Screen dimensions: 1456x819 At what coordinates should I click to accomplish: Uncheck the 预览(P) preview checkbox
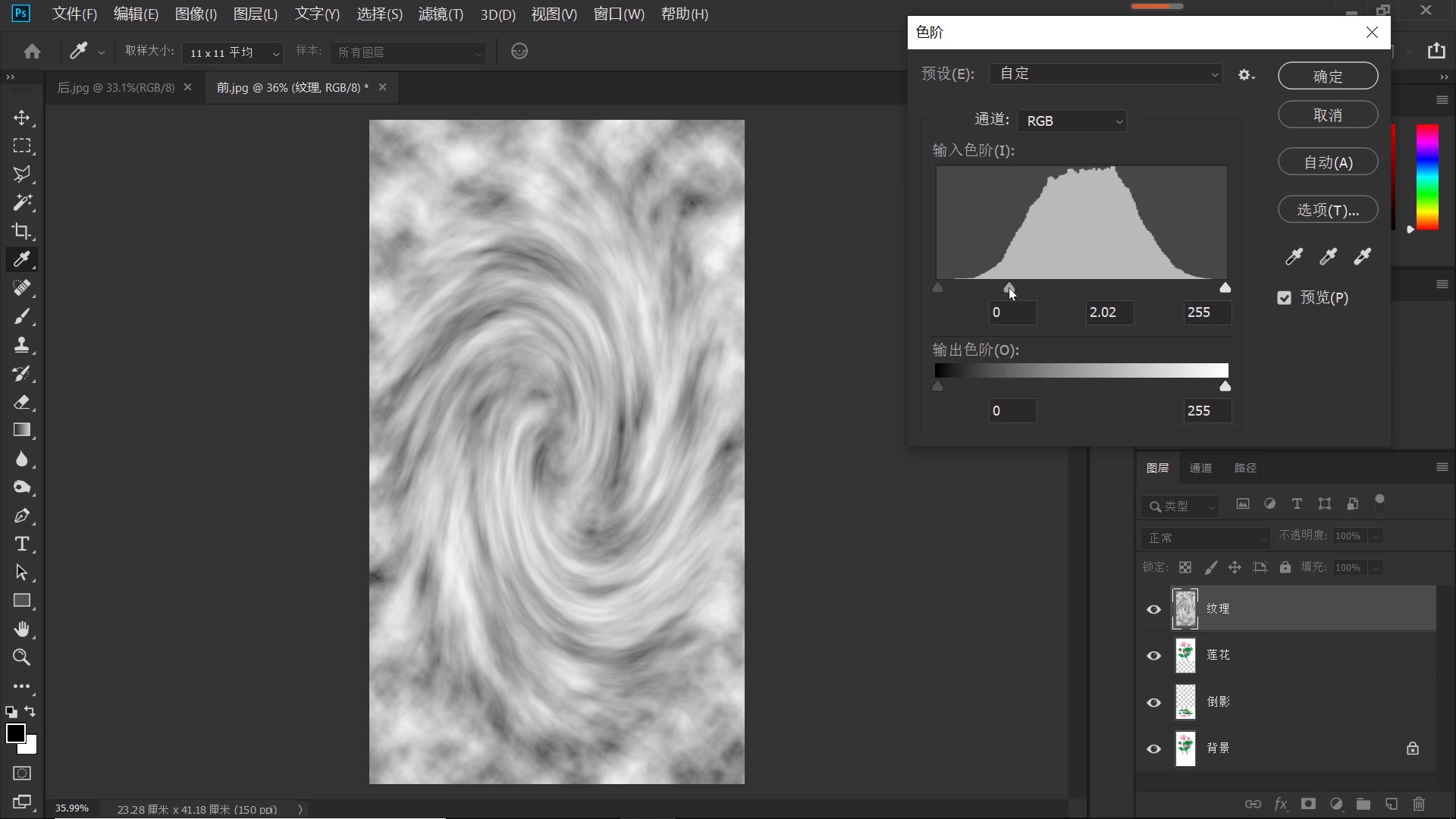pyautogui.click(x=1284, y=298)
